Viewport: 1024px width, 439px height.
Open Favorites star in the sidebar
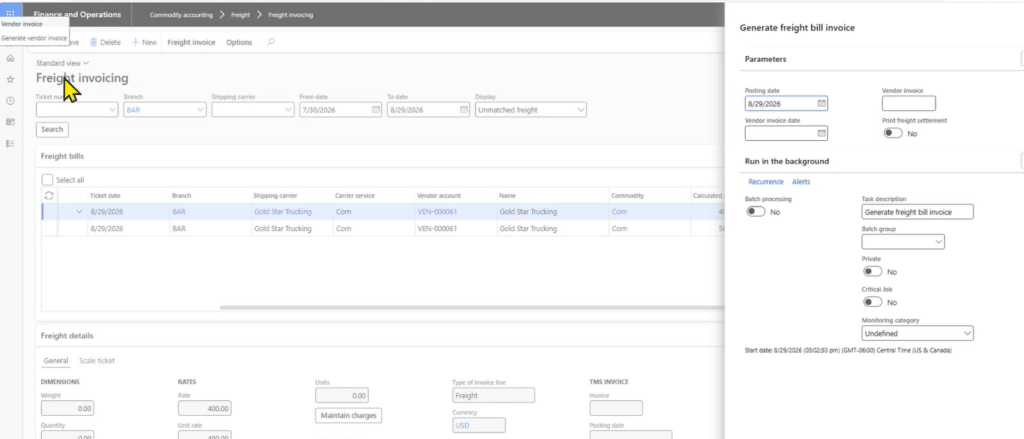(10, 80)
